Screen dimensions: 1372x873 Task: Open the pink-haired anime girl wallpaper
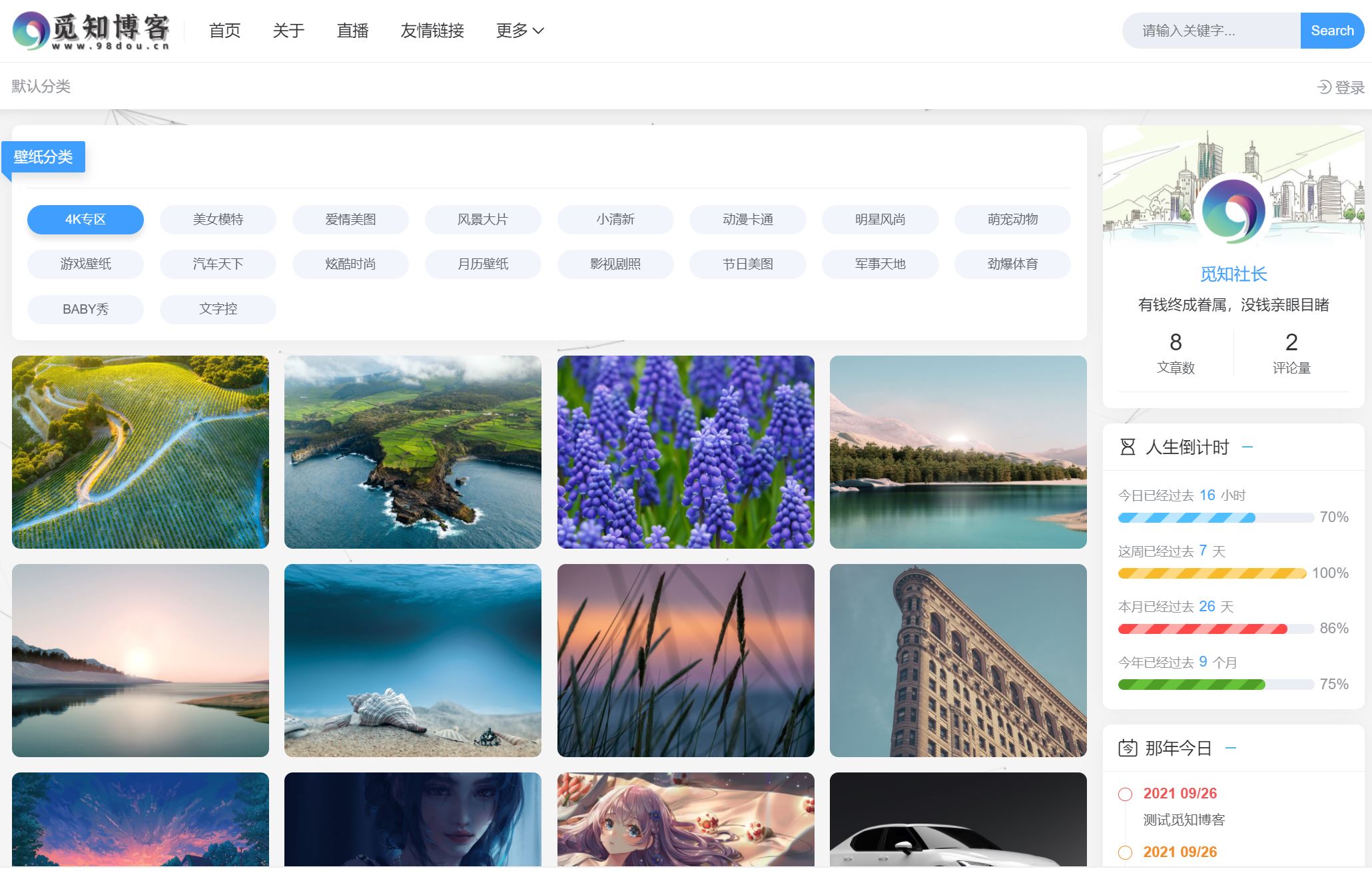pyautogui.click(x=686, y=820)
